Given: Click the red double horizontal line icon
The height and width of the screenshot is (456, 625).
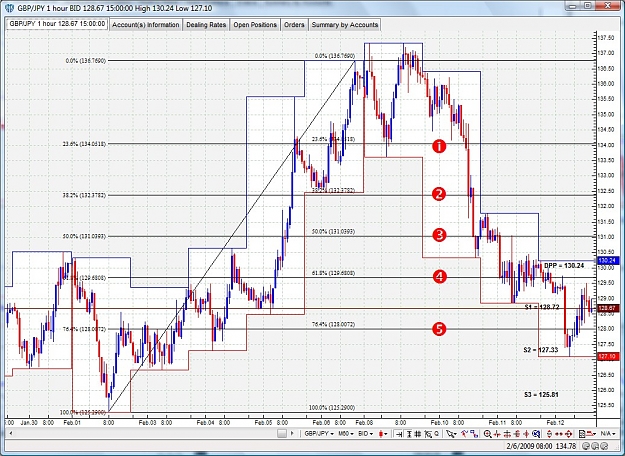Looking at the screenshot, I should [507, 434].
